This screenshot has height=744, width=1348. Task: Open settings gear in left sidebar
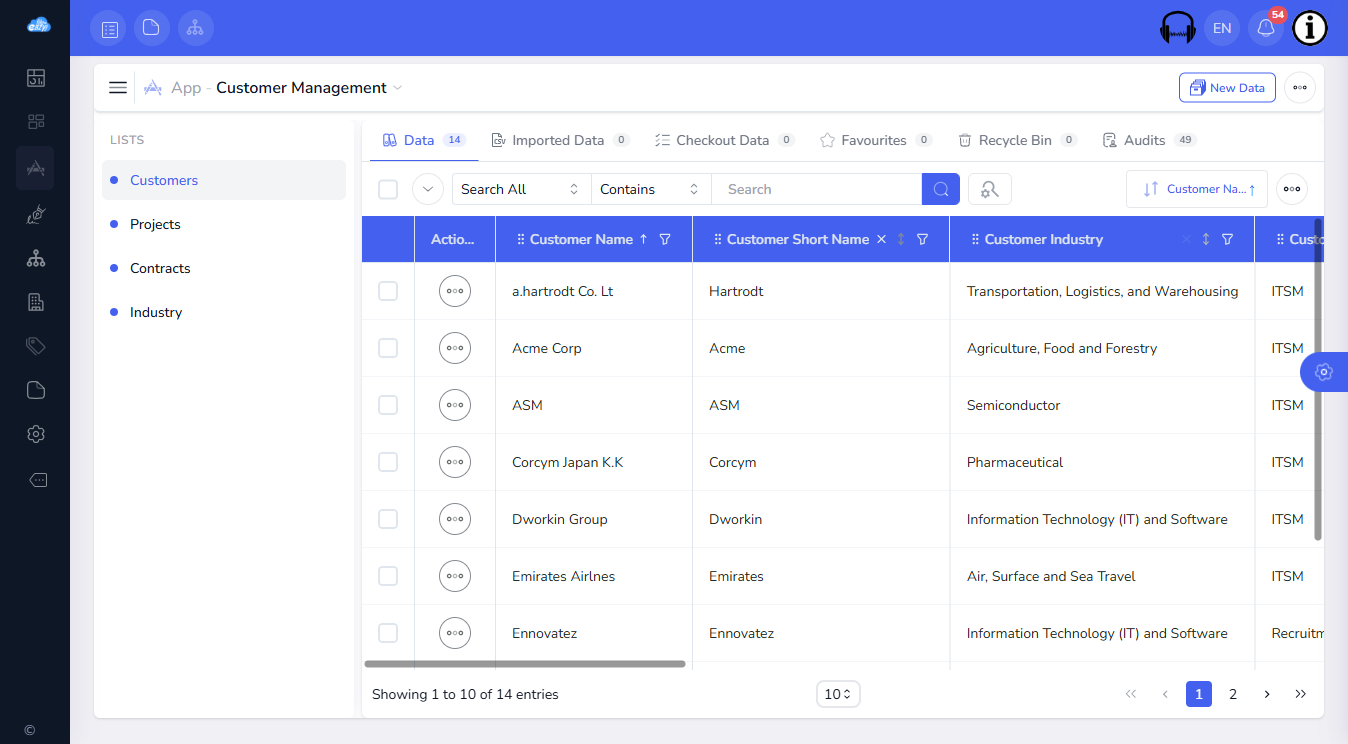[x=36, y=434]
